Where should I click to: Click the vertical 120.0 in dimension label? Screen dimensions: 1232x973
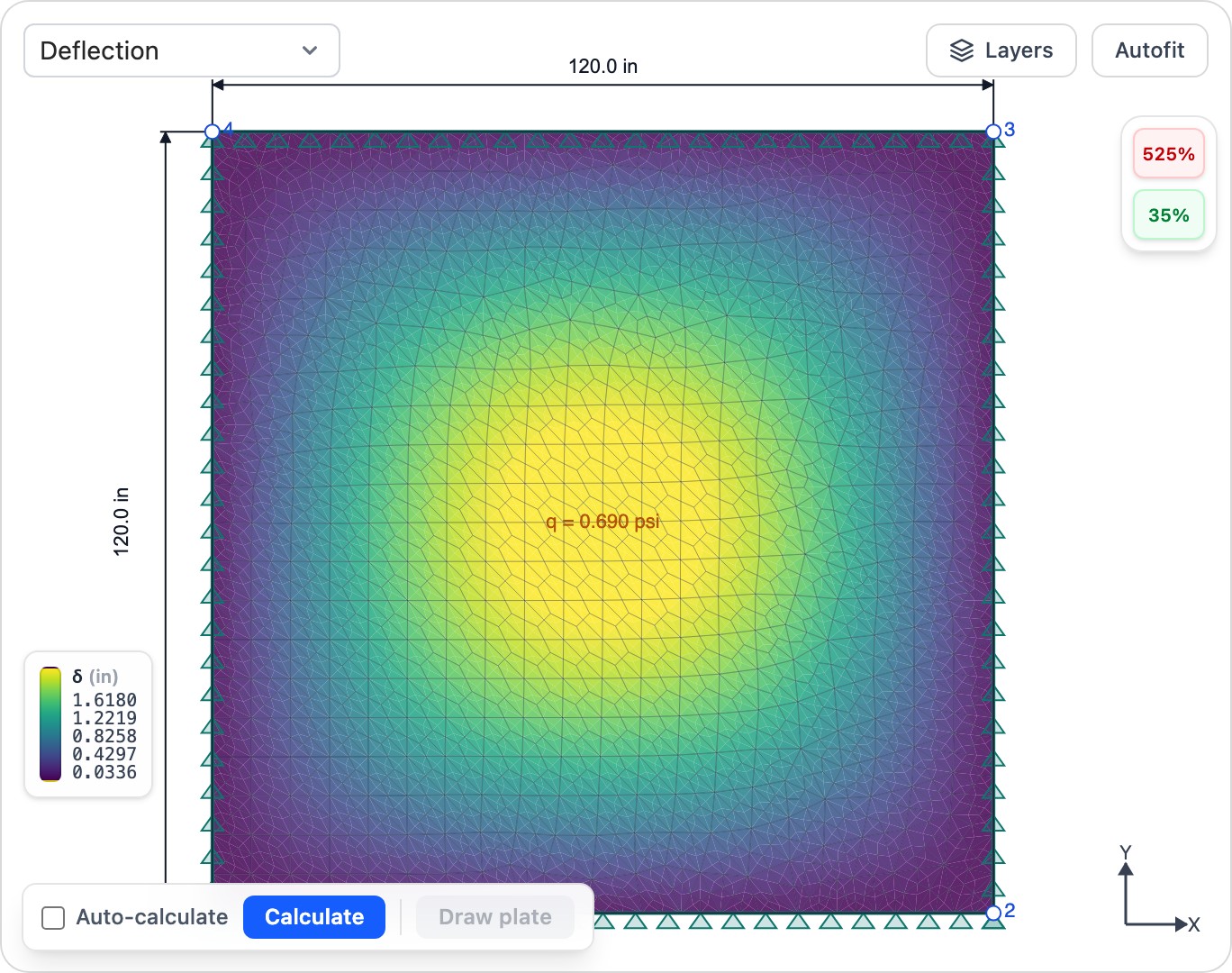tap(121, 522)
